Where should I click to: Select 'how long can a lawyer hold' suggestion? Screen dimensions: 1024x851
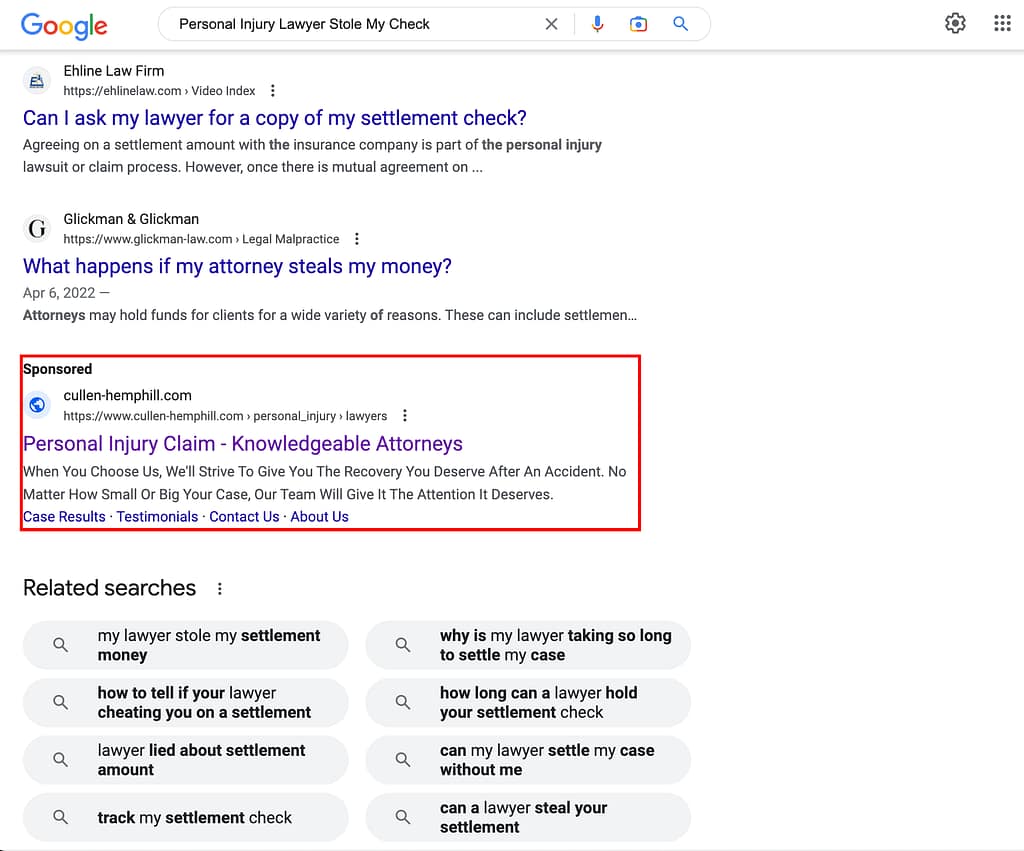[528, 703]
